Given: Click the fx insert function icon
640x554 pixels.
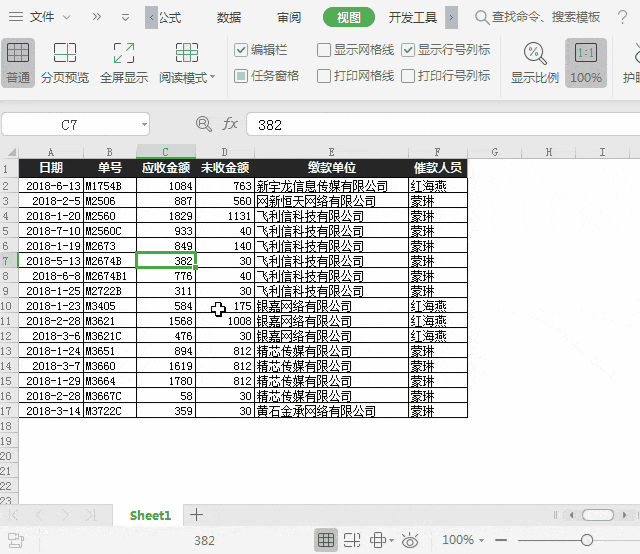Looking at the screenshot, I should point(230,124).
